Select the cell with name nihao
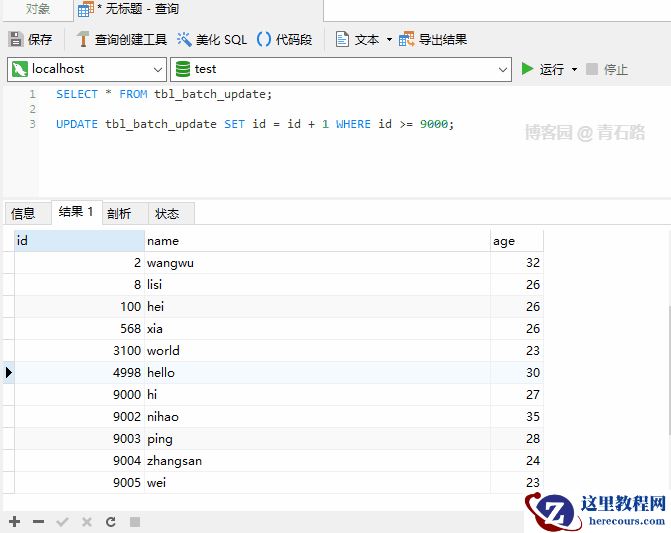Image resolution: width=671 pixels, height=533 pixels. [x=318, y=417]
